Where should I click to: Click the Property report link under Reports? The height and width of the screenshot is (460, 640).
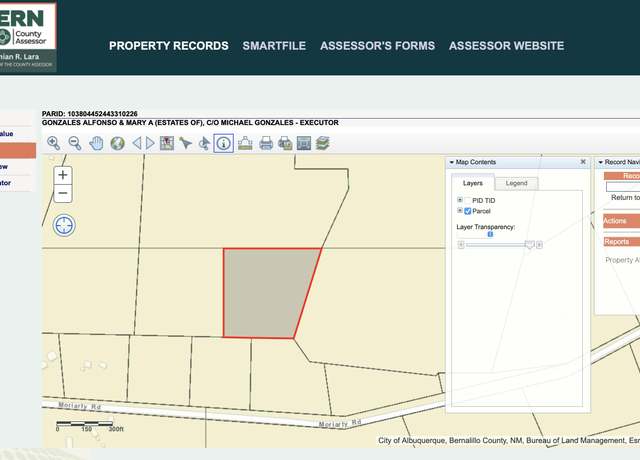(622, 260)
